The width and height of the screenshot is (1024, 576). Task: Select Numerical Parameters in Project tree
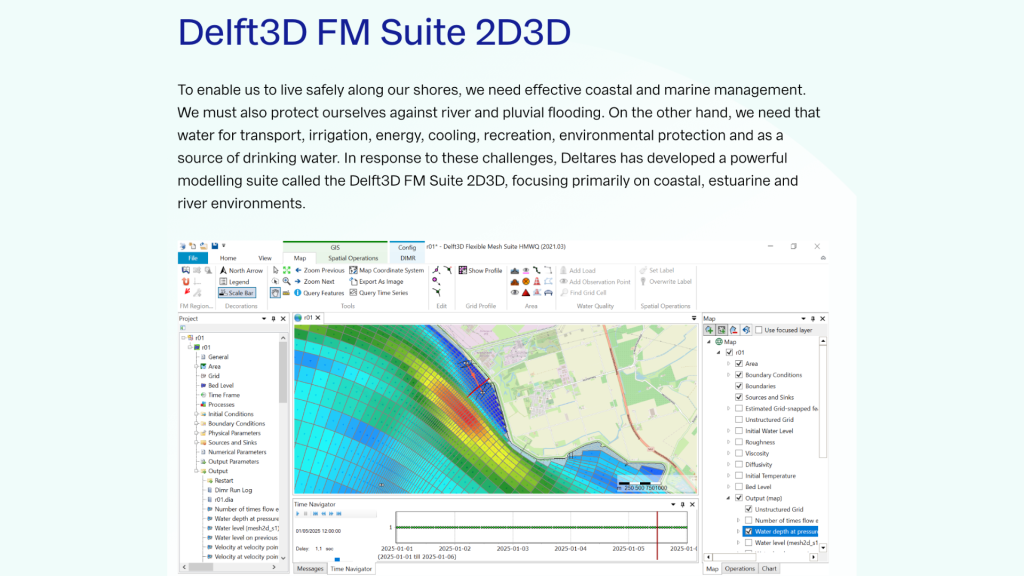(237, 452)
